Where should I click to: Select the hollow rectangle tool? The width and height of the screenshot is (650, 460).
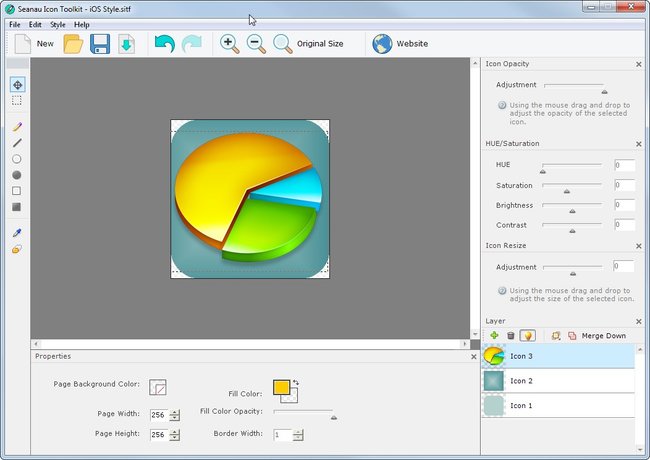coord(17,191)
